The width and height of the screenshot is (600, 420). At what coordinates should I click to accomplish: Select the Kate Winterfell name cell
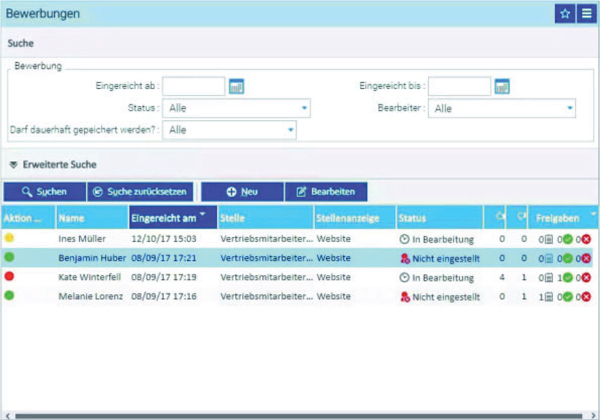coord(90,277)
